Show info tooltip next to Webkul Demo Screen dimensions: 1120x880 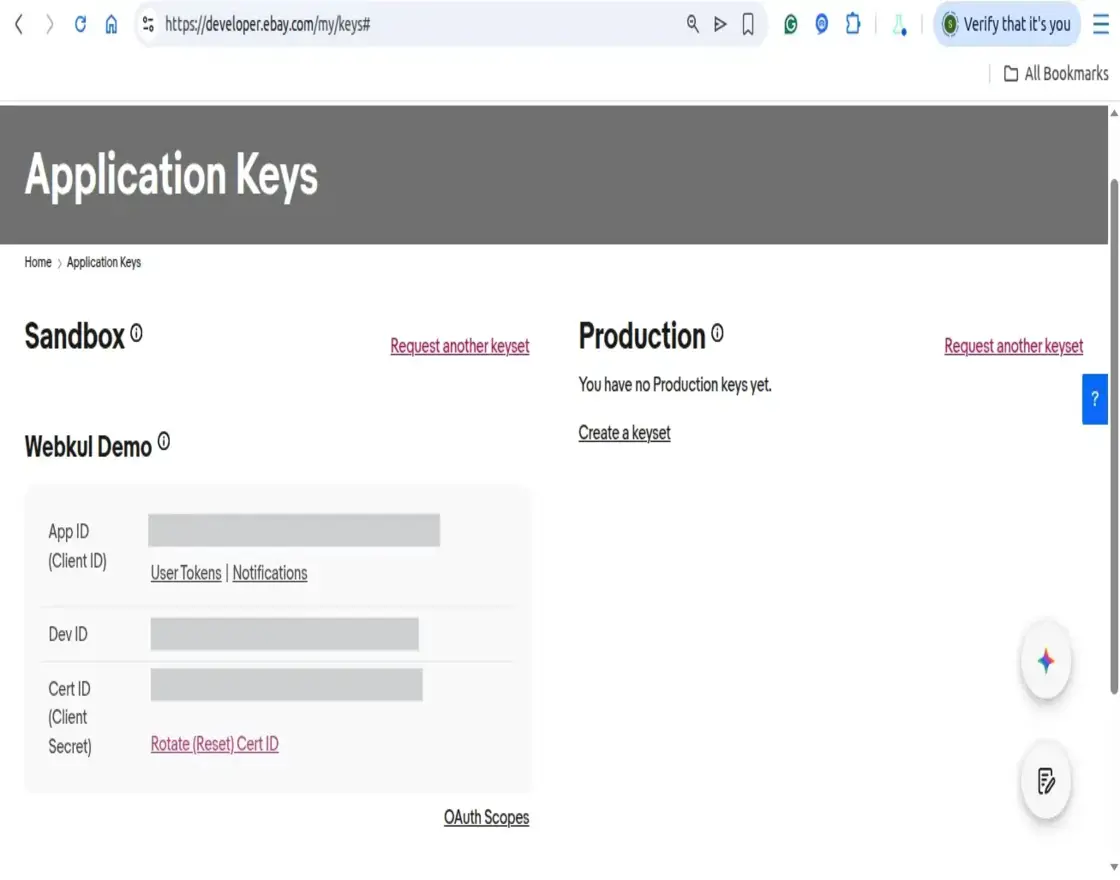164,441
